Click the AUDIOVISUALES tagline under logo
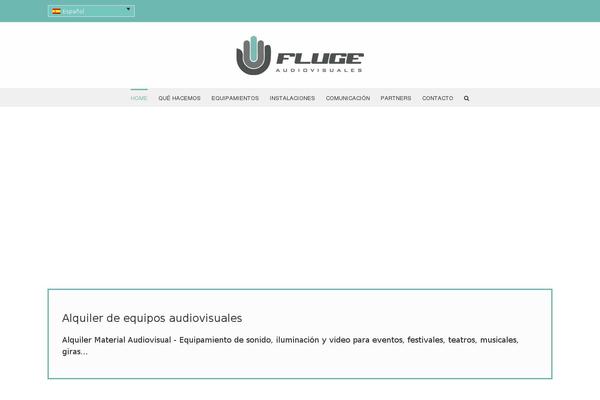This screenshot has height=400, width=600. coord(319,70)
